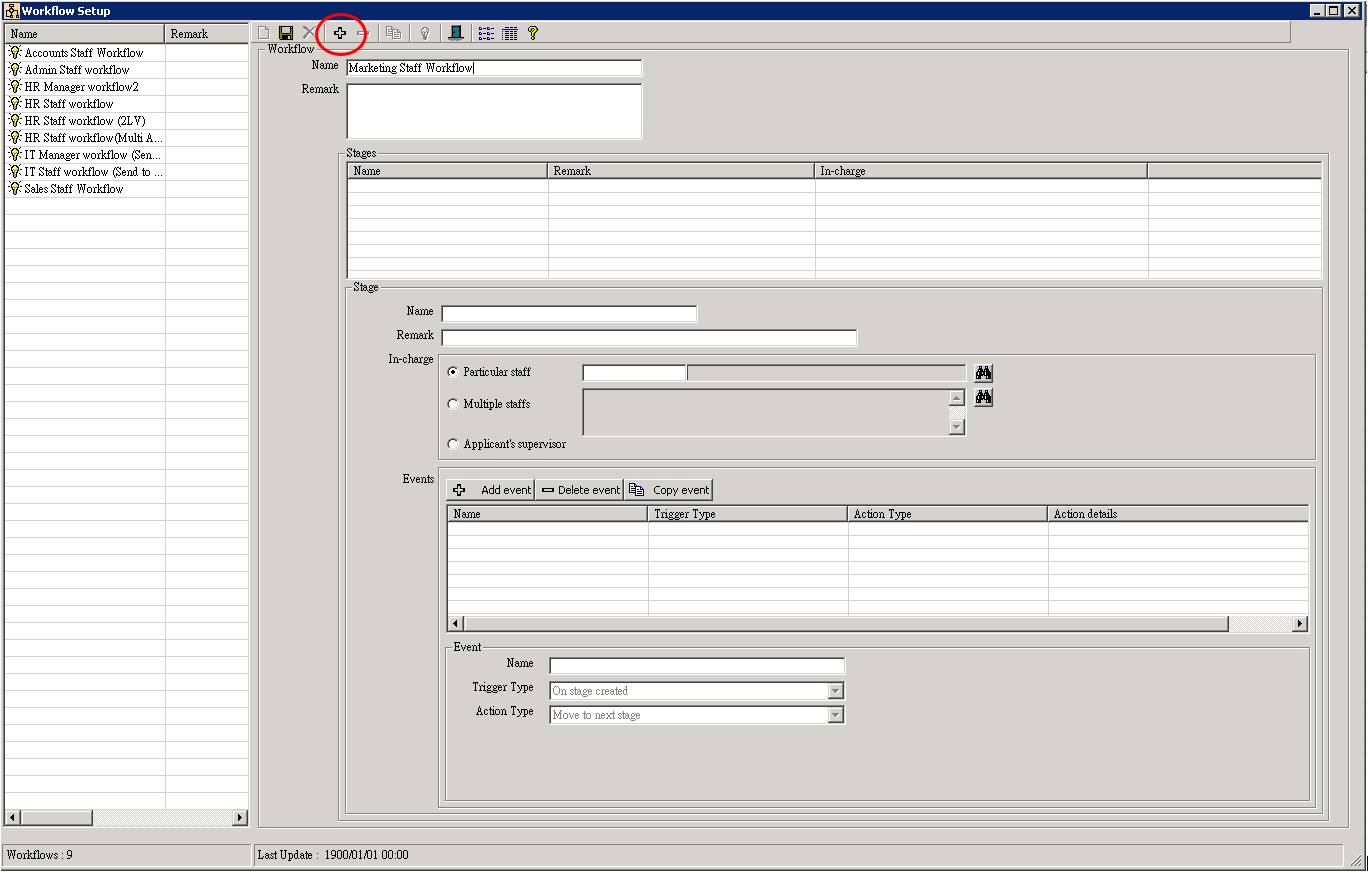Click the workflow Name input field
The width and height of the screenshot is (1368, 873).
click(x=494, y=68)
